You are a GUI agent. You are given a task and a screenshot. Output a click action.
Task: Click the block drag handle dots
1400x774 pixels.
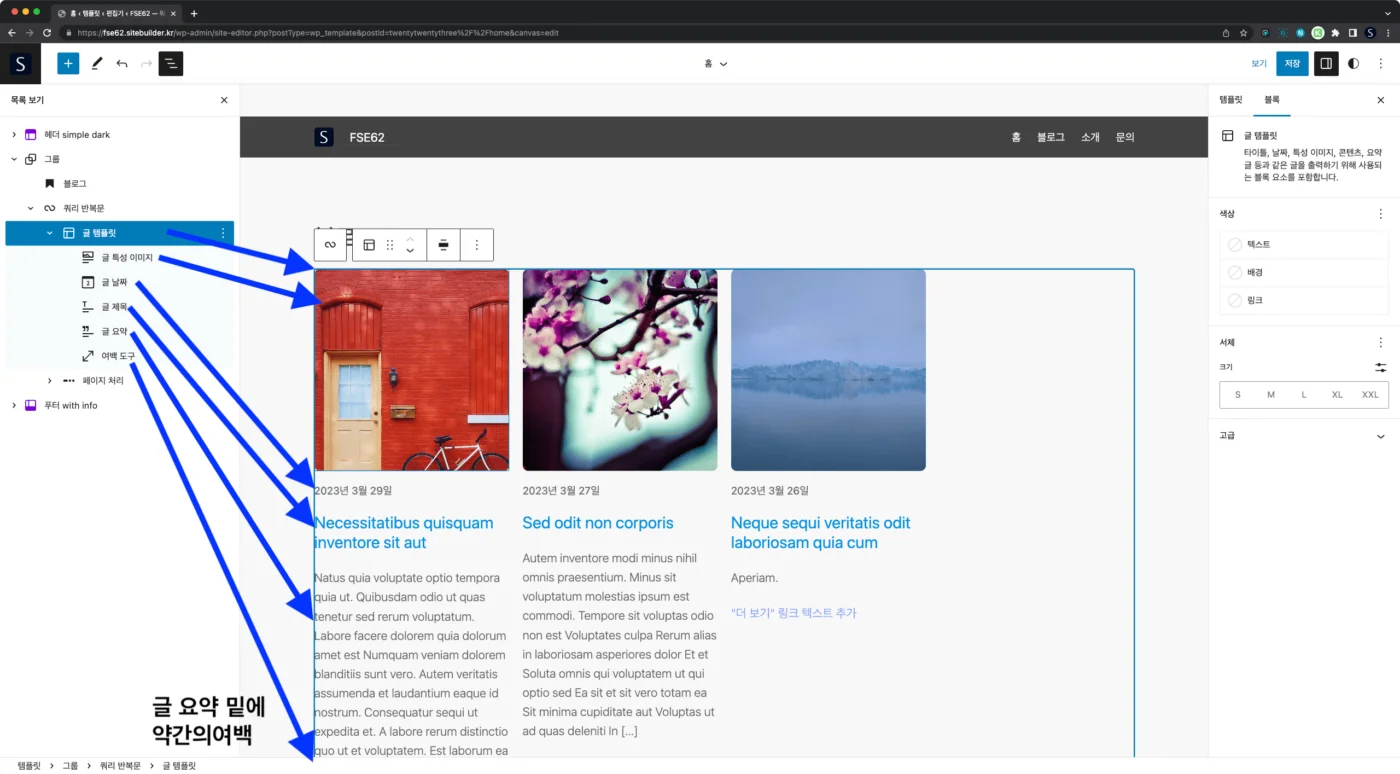point(390,245)
